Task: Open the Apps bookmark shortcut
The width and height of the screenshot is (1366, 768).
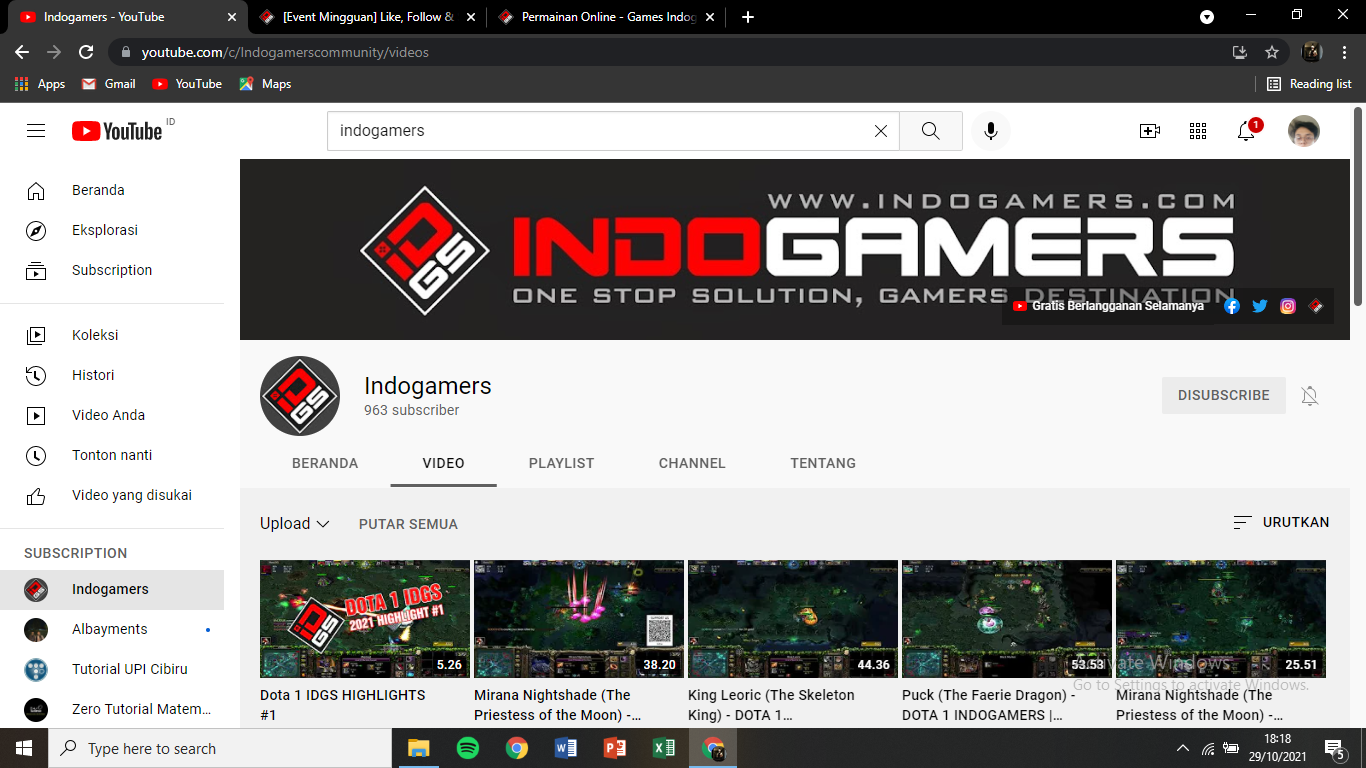Action: (x=40, y=84)
